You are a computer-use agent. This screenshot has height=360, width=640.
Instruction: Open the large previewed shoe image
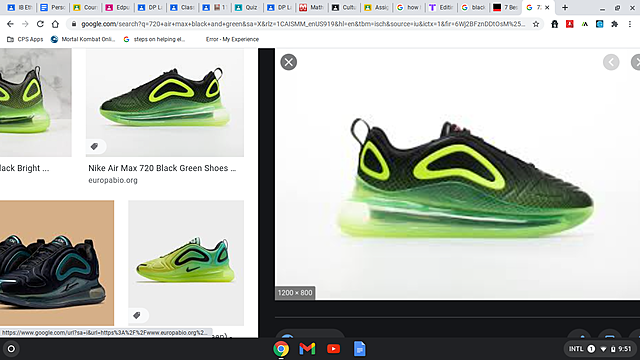[458, 174]
